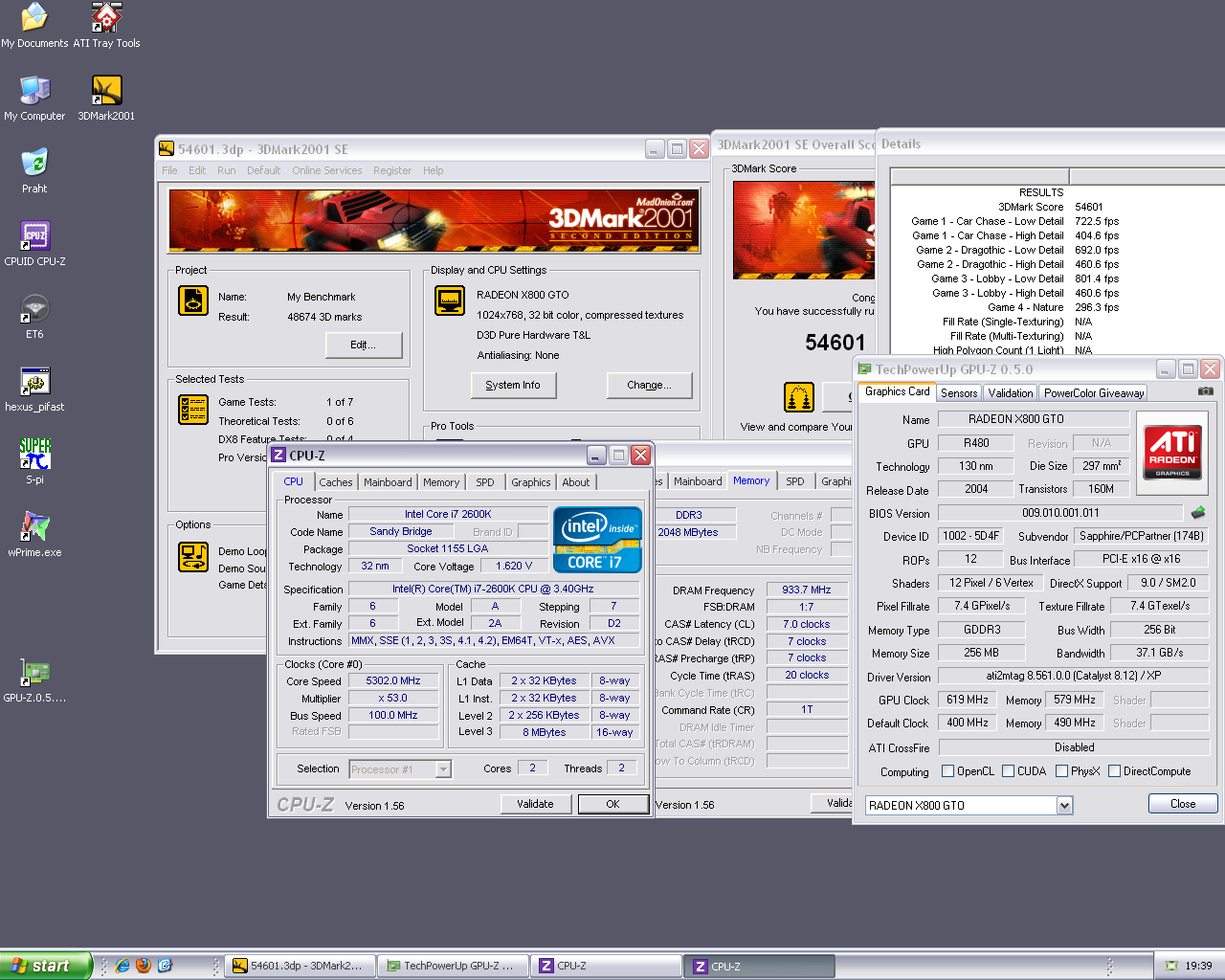Click the DRAM Frequency 933.7 MHz field

tap(807, 590)
